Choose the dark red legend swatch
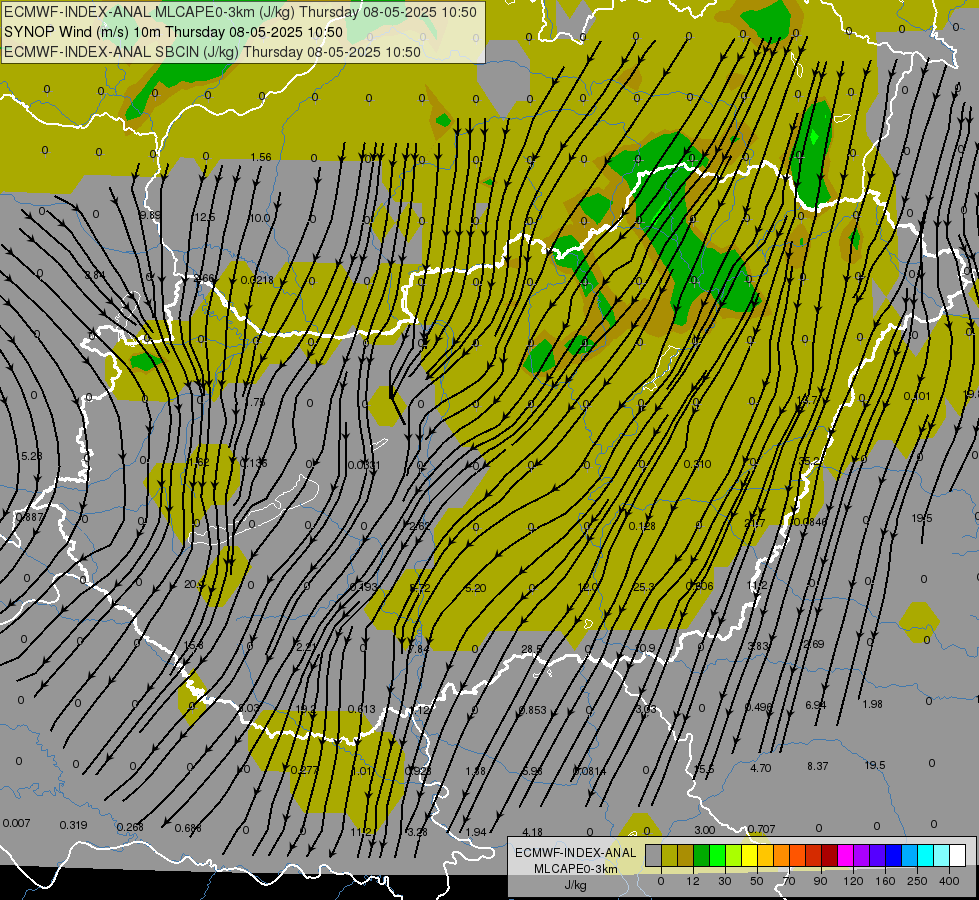This screenshot has height=900, width=979. 829,856
